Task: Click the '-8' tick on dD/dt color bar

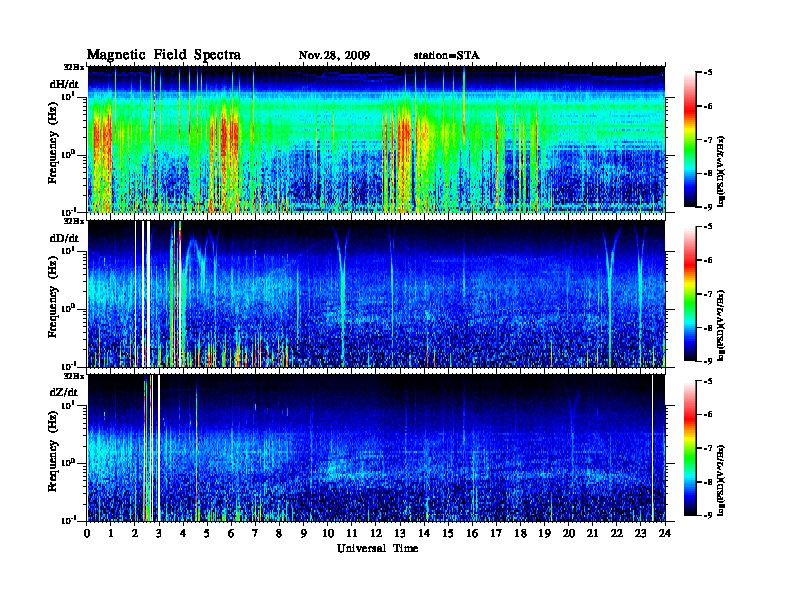Action: [708, 328]
